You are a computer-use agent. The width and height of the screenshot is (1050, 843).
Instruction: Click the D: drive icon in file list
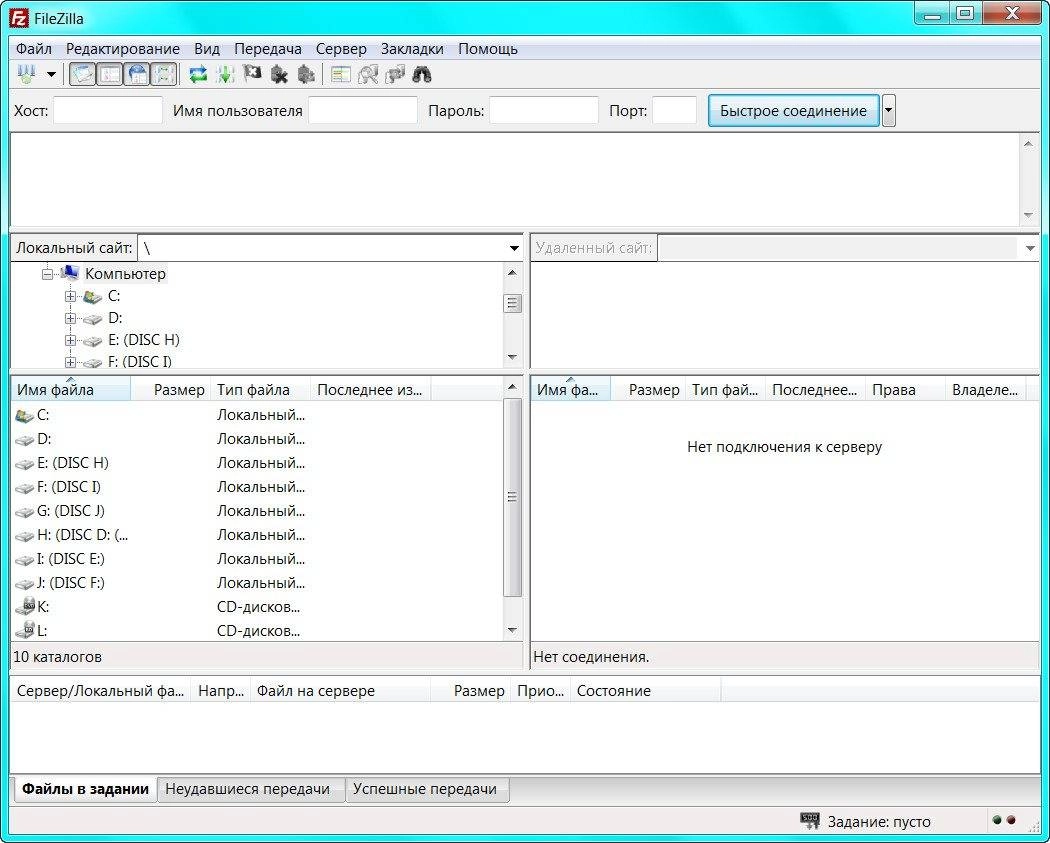pos(25,440)
